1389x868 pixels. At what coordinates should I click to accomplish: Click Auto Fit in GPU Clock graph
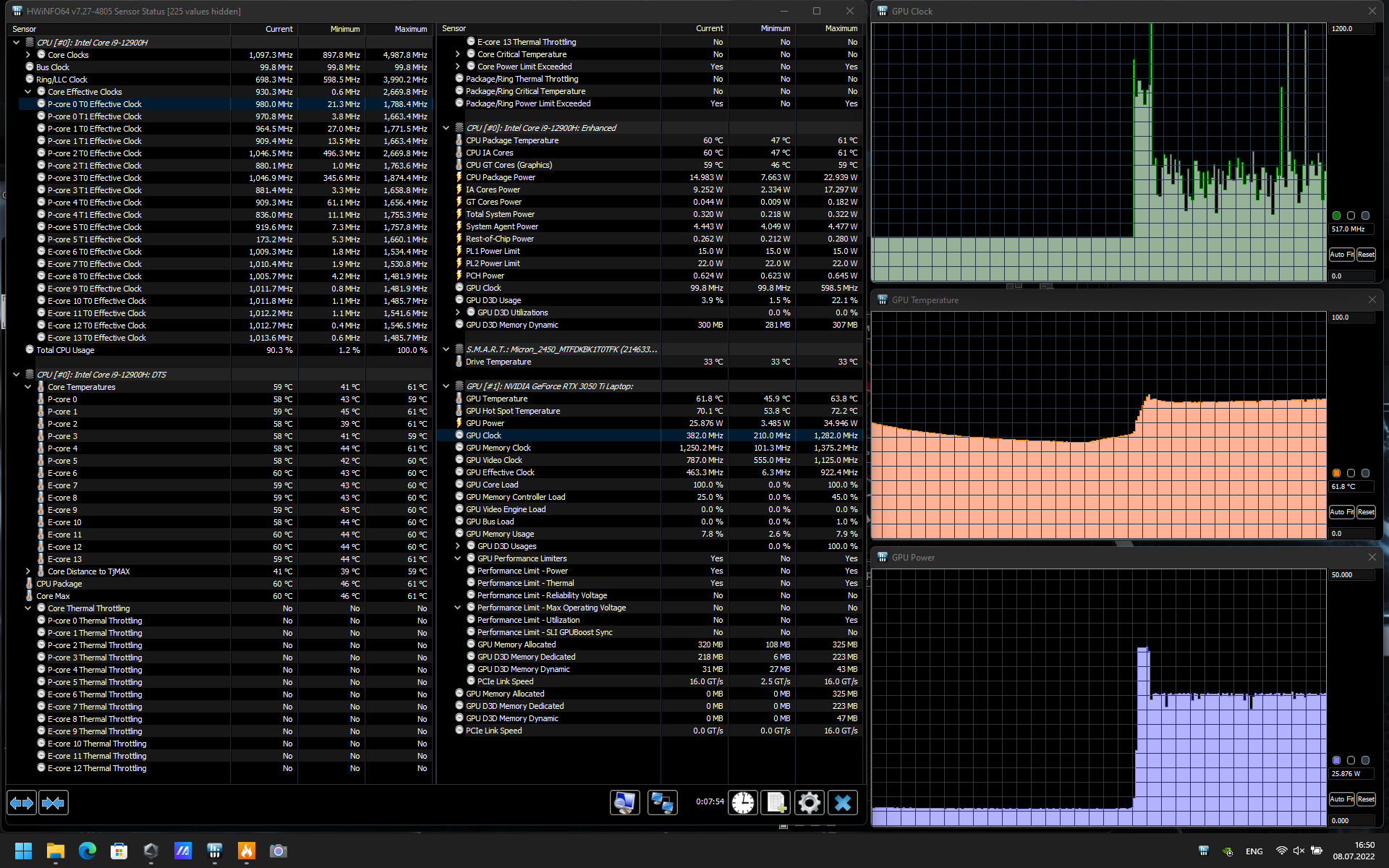coord(1341,255)
